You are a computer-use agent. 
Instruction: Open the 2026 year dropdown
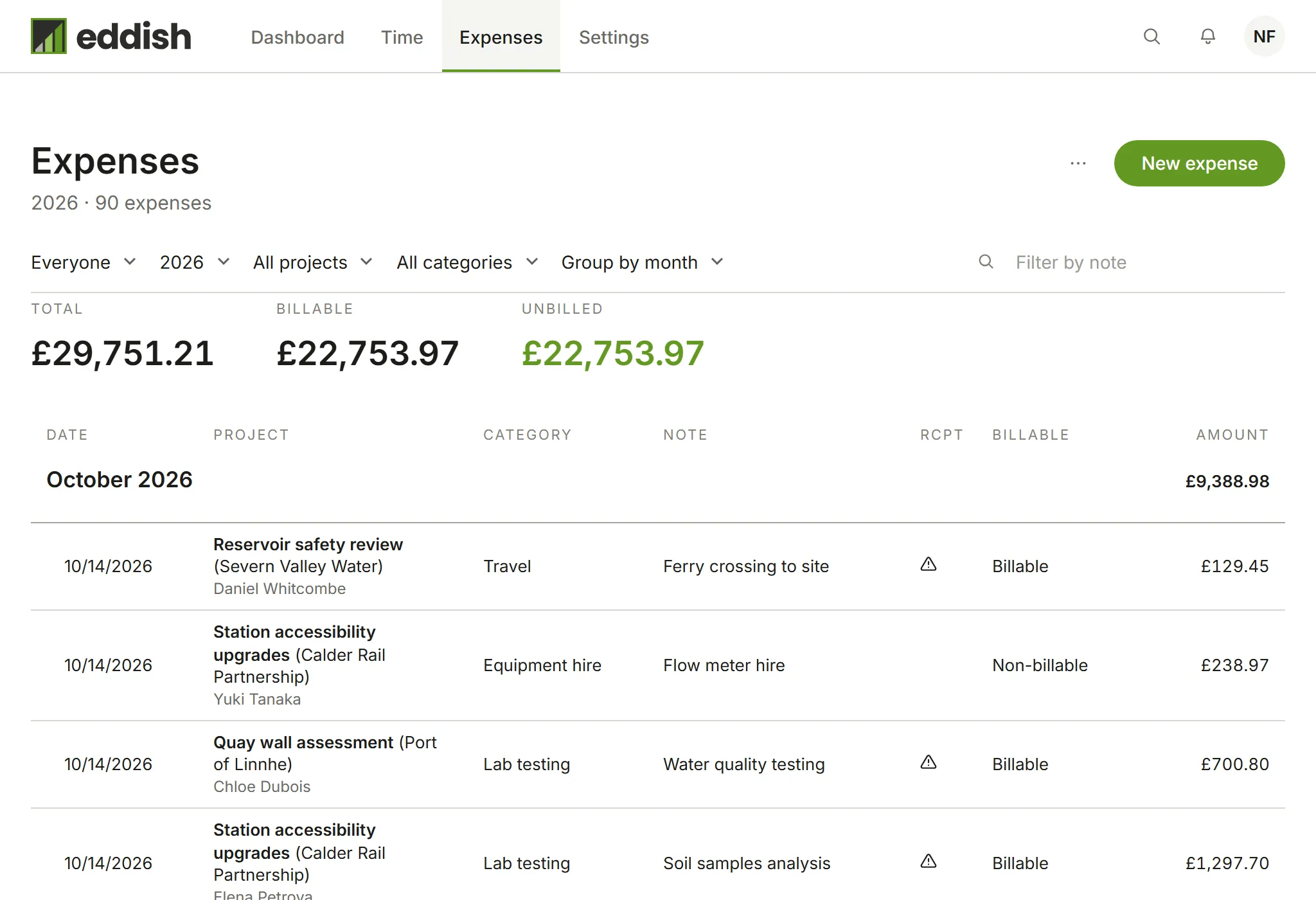(x=195, y=262)
